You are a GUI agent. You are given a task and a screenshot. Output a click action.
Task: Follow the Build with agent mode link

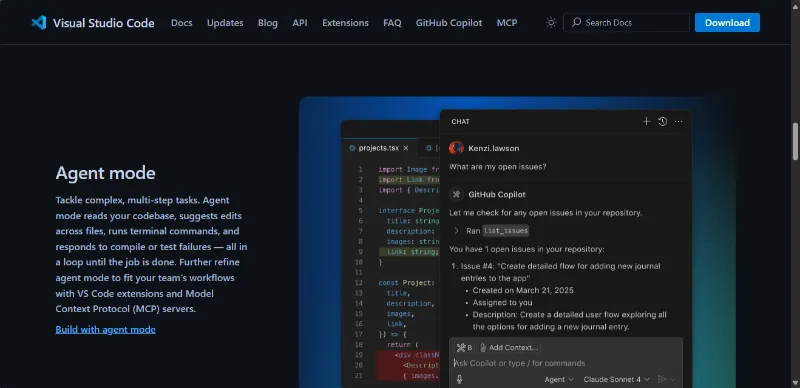[x=106, y=329]
